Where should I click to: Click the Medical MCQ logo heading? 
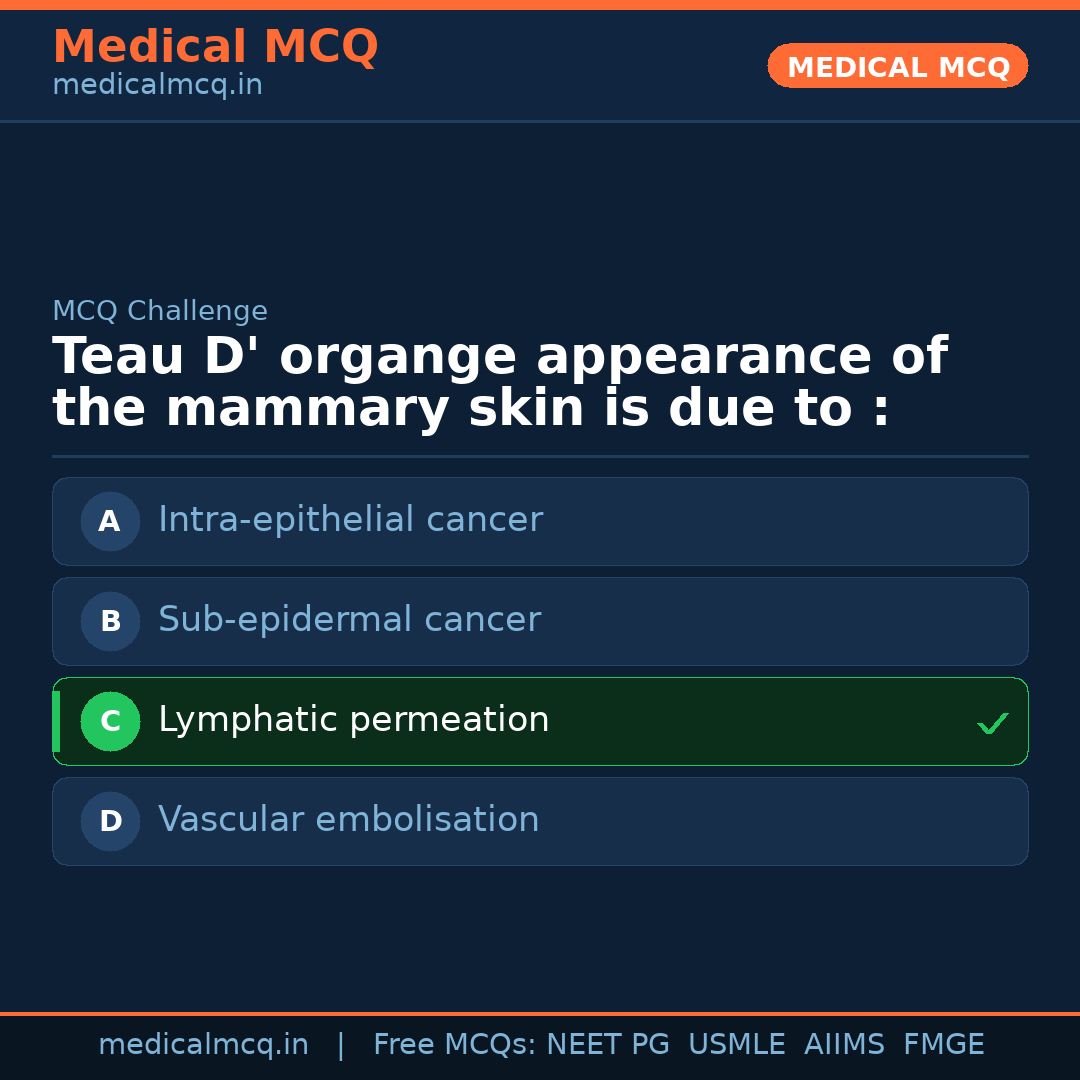click(215, 46)
